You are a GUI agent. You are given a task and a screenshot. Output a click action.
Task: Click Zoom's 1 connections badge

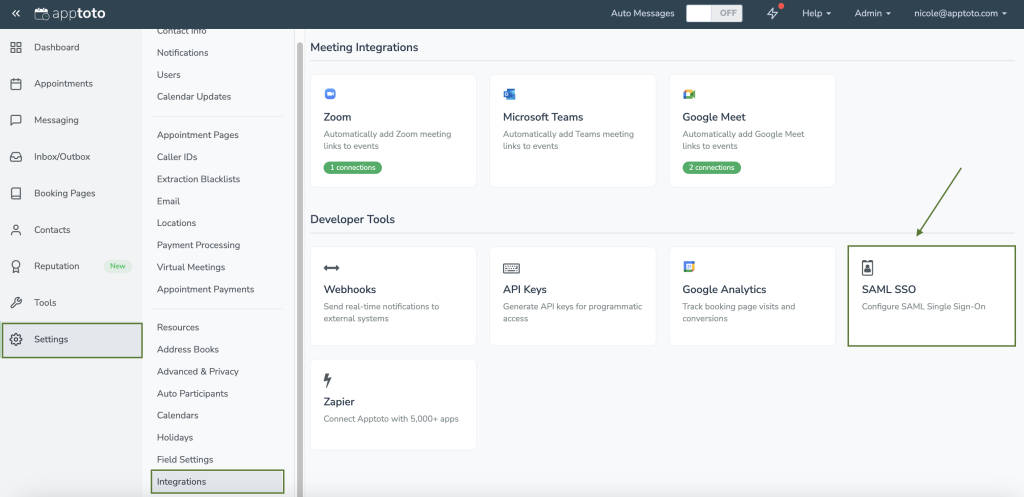pyautogui.click(x=353, y=168)
